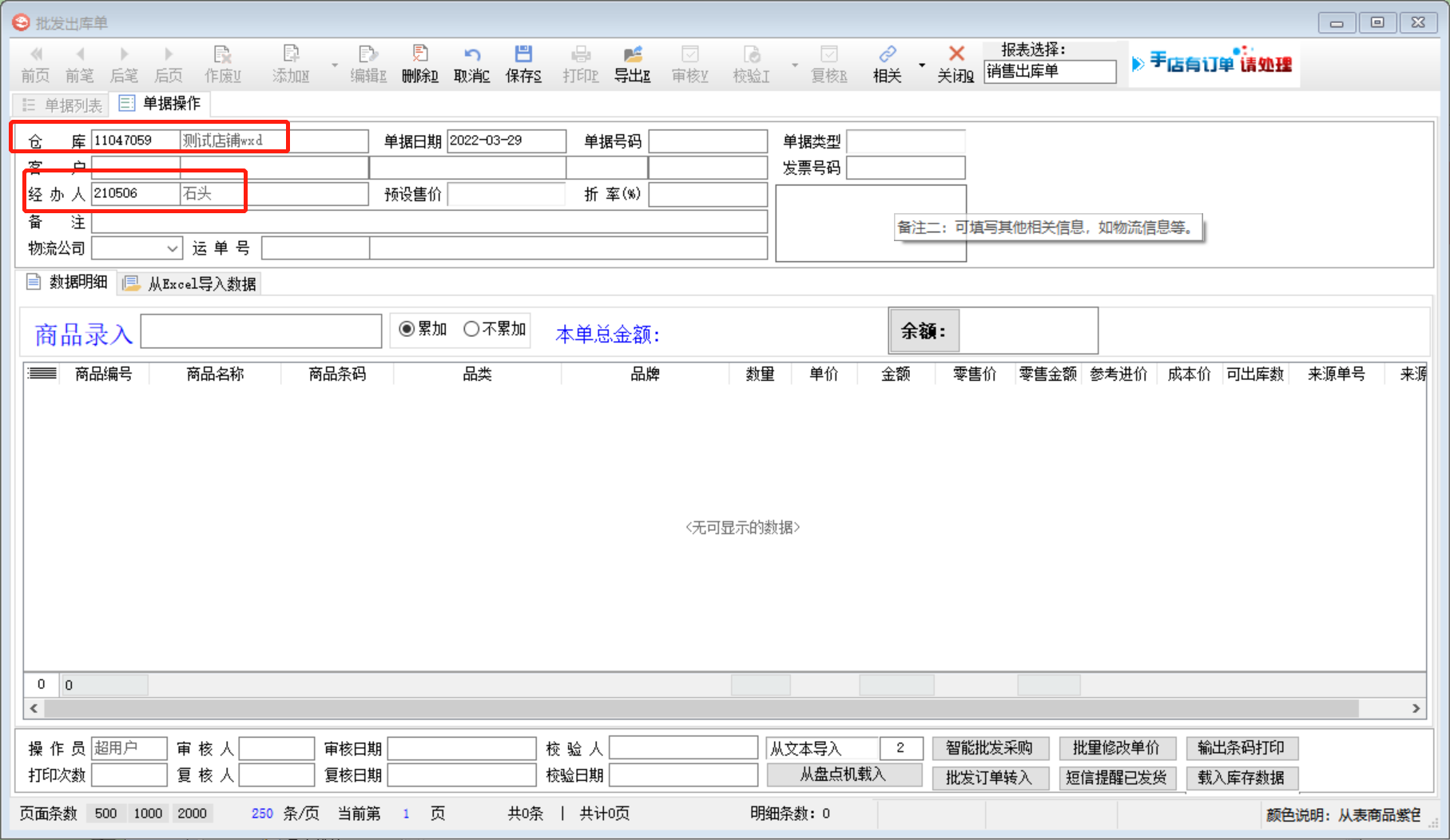Click the 载入库存数据 button
The image size is (1450, 840).
(x=1241, y=778)
